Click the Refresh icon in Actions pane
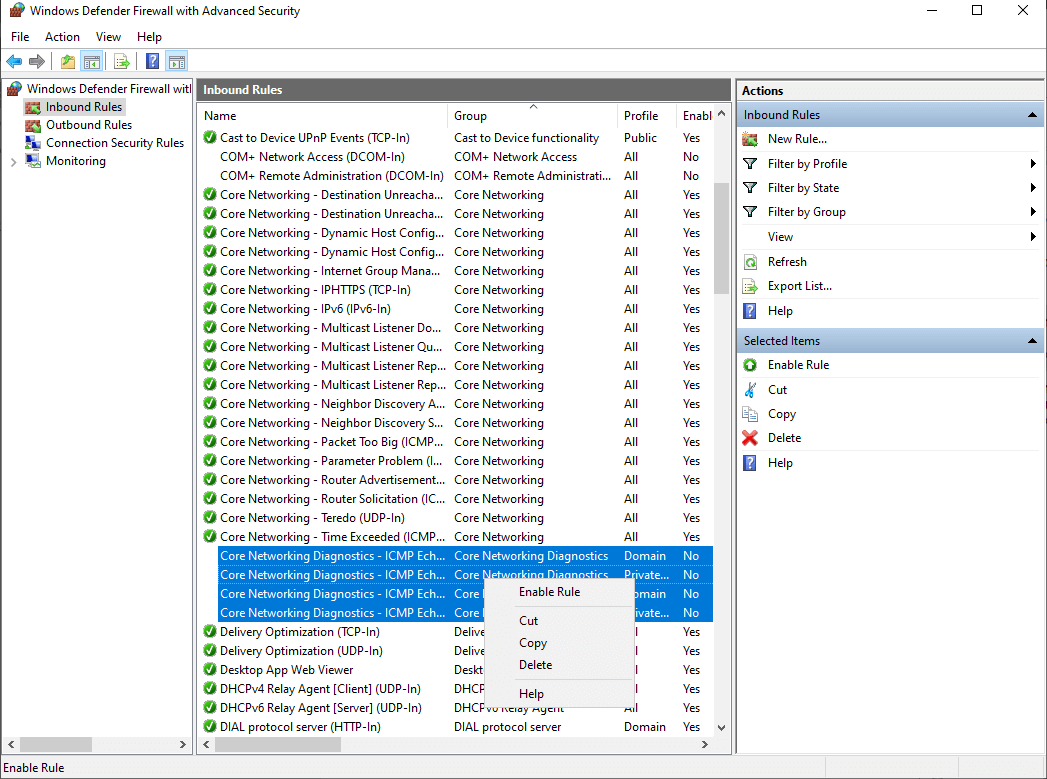The image size is (1047, 779). coord(750,262)
